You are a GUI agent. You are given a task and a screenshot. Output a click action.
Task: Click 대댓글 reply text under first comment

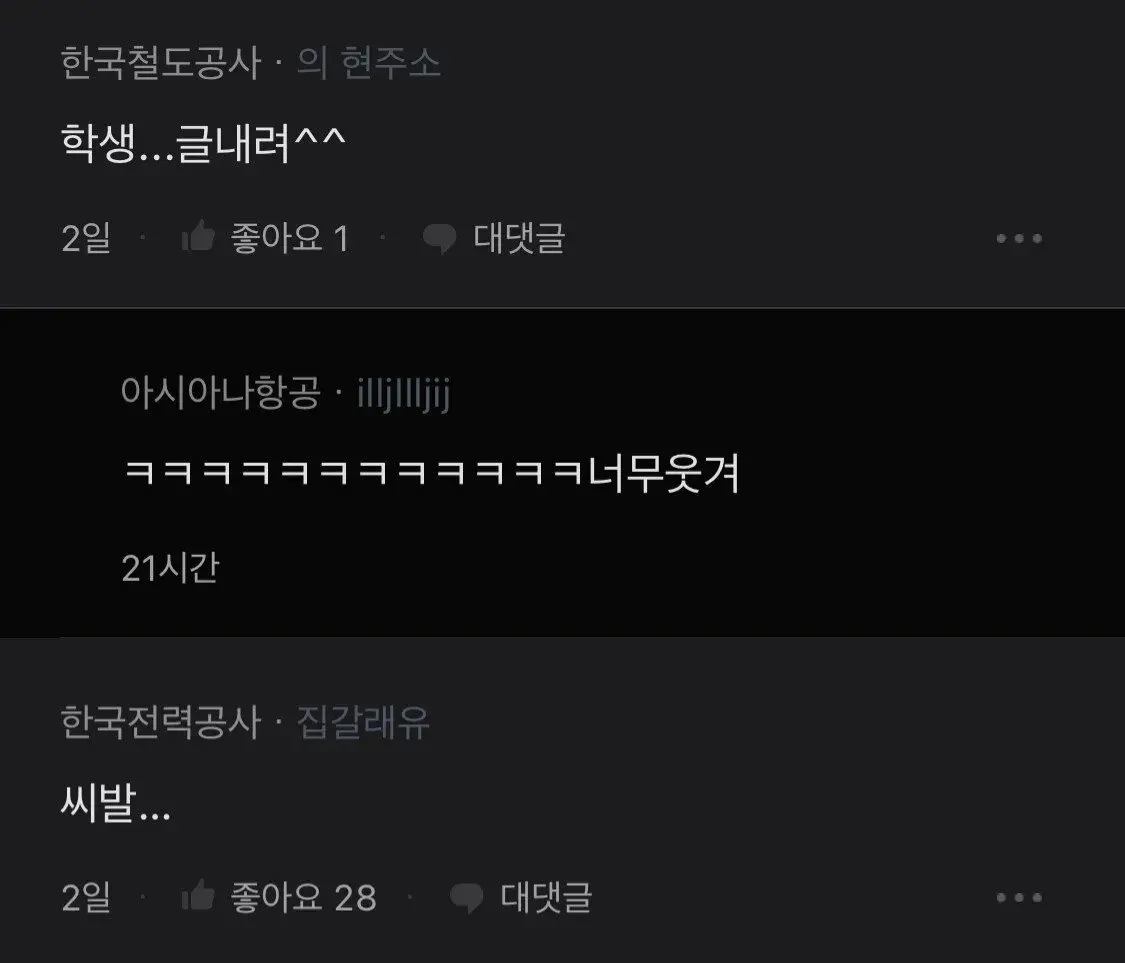(519, 238)
